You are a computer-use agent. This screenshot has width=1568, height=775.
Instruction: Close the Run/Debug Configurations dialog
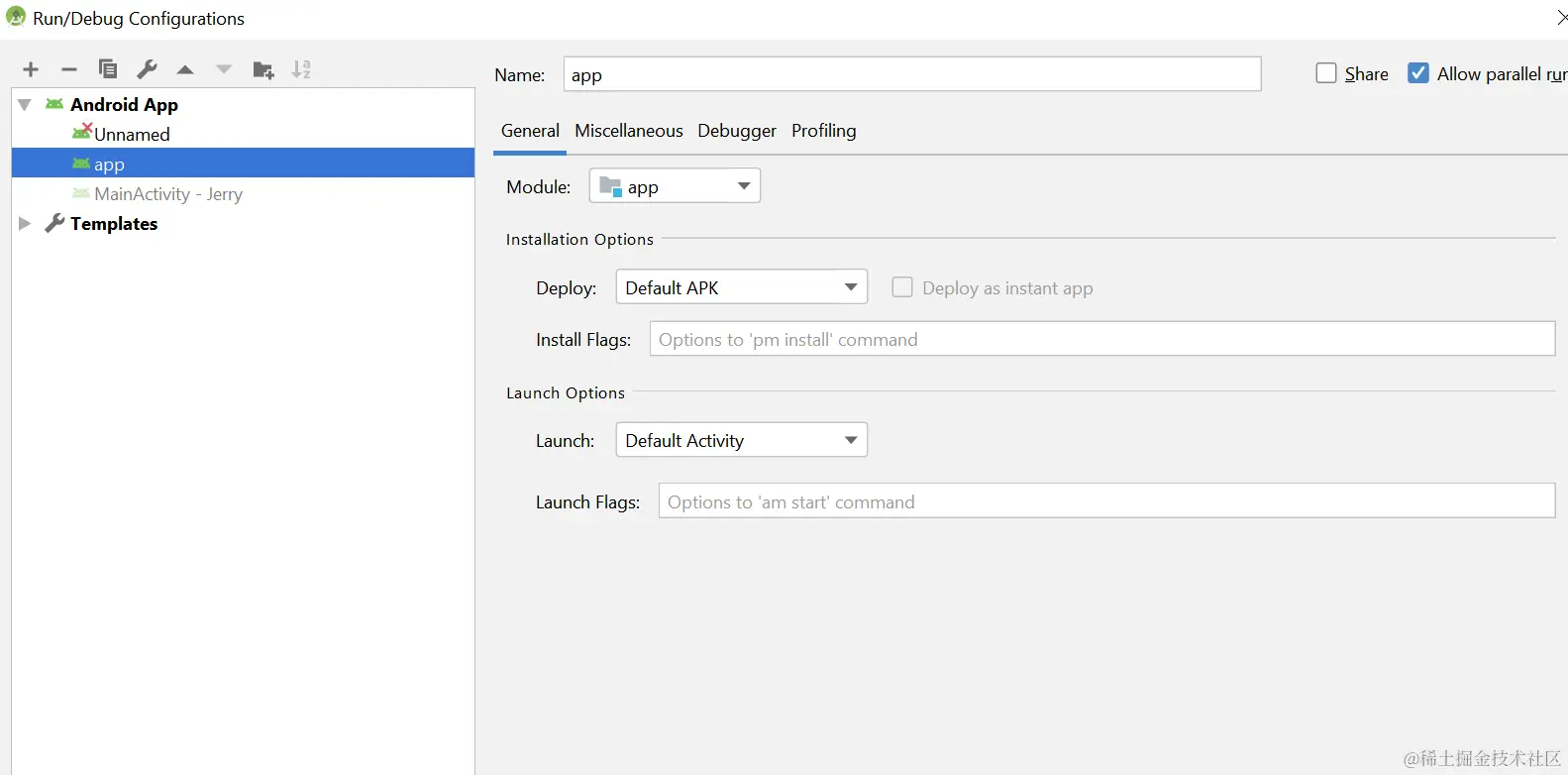(1561, 18)
